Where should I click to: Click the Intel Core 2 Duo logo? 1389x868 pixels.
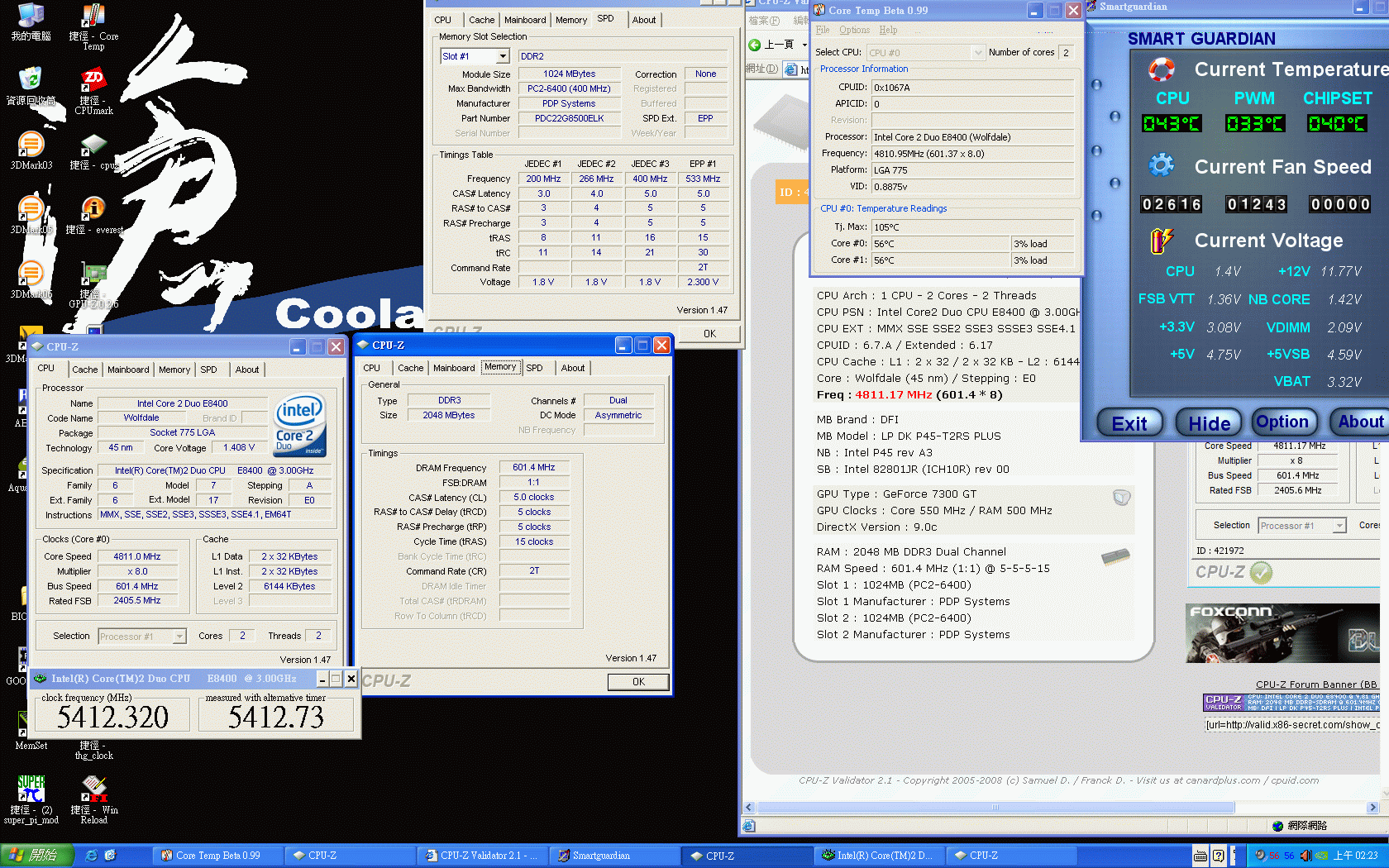300,425
